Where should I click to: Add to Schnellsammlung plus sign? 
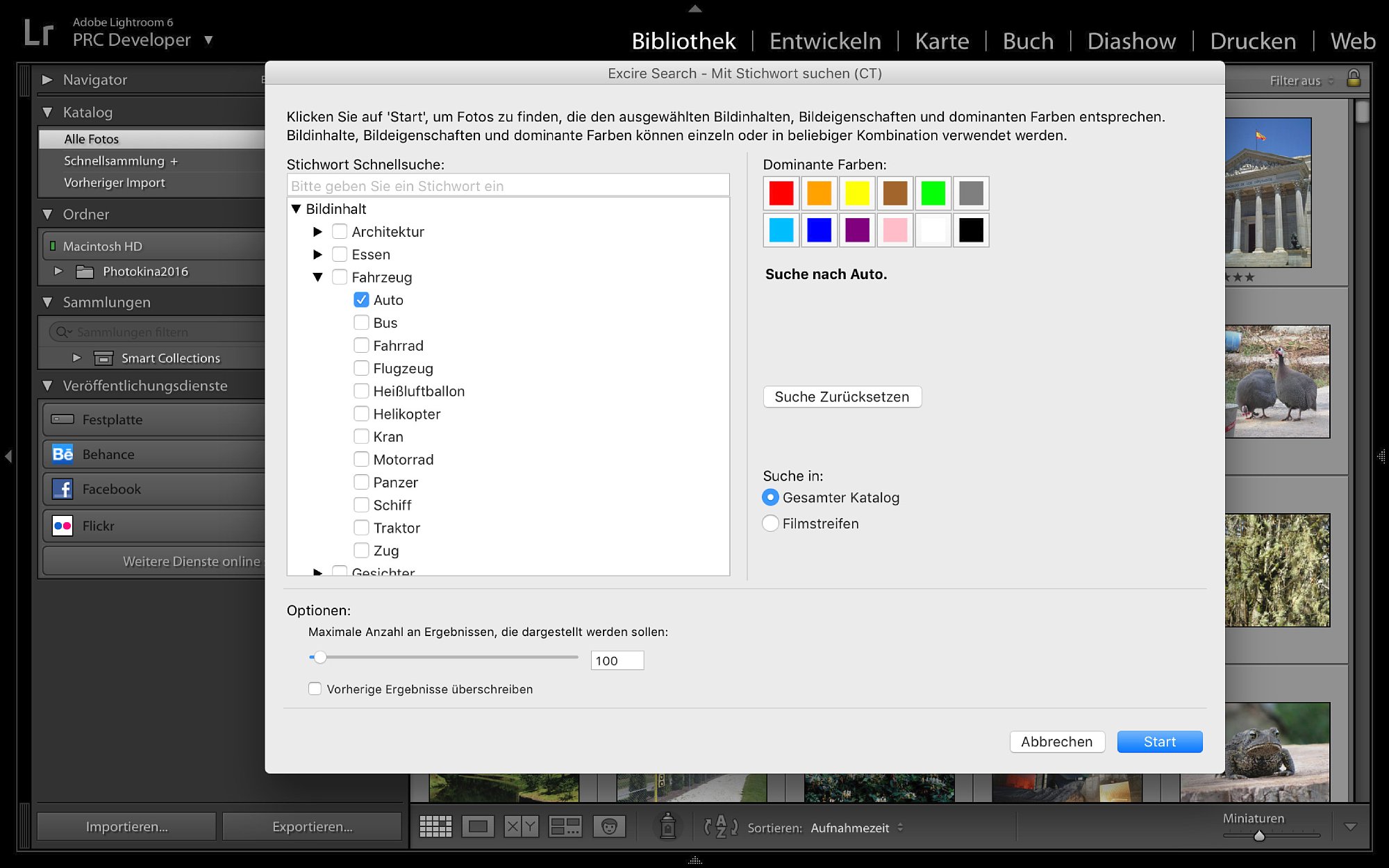click(x=174, y=161)
